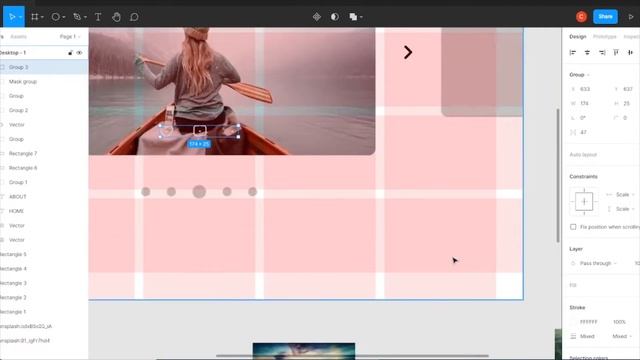Image resolution: width=640 pixels, height=360 pixels.
Task: Select the Ellipse shape tool
Action: pos(56,17)
